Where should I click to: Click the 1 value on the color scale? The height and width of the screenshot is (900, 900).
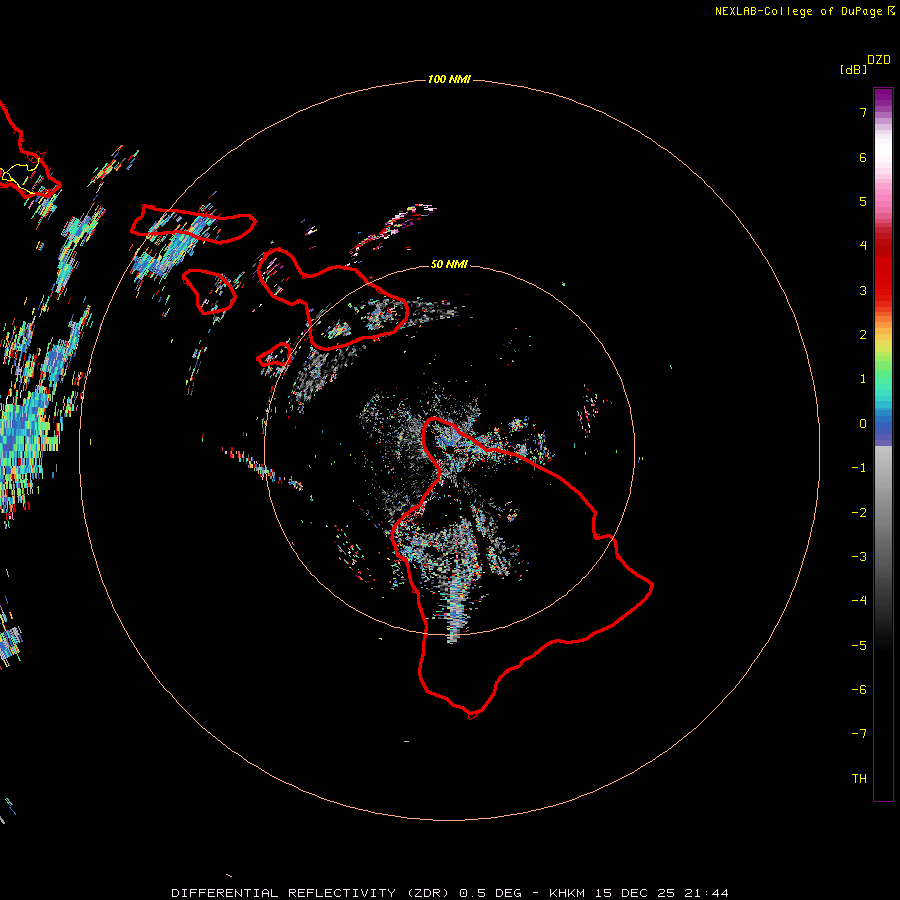[863, 379]
